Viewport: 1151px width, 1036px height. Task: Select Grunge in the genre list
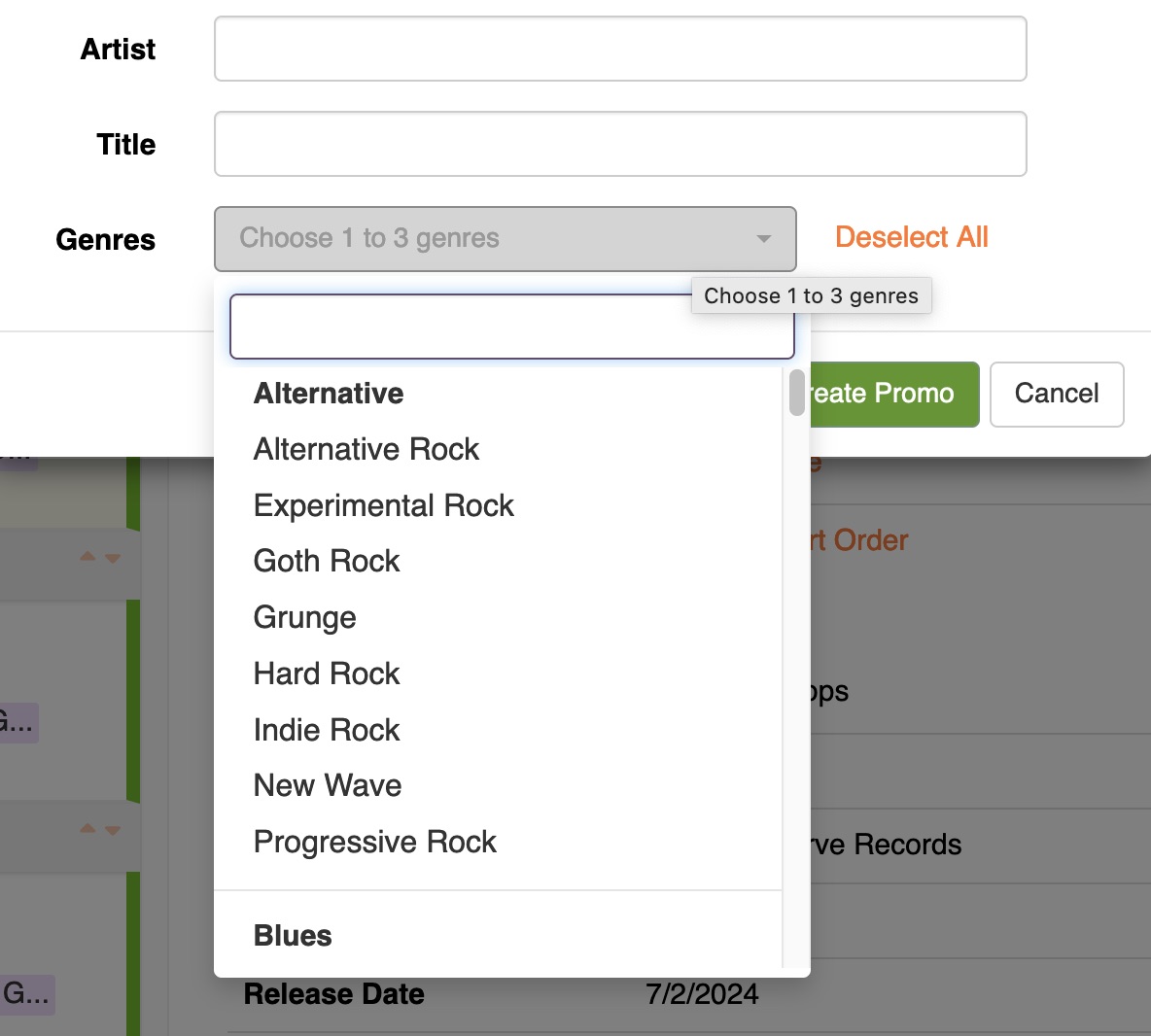(x=305, y=618)
